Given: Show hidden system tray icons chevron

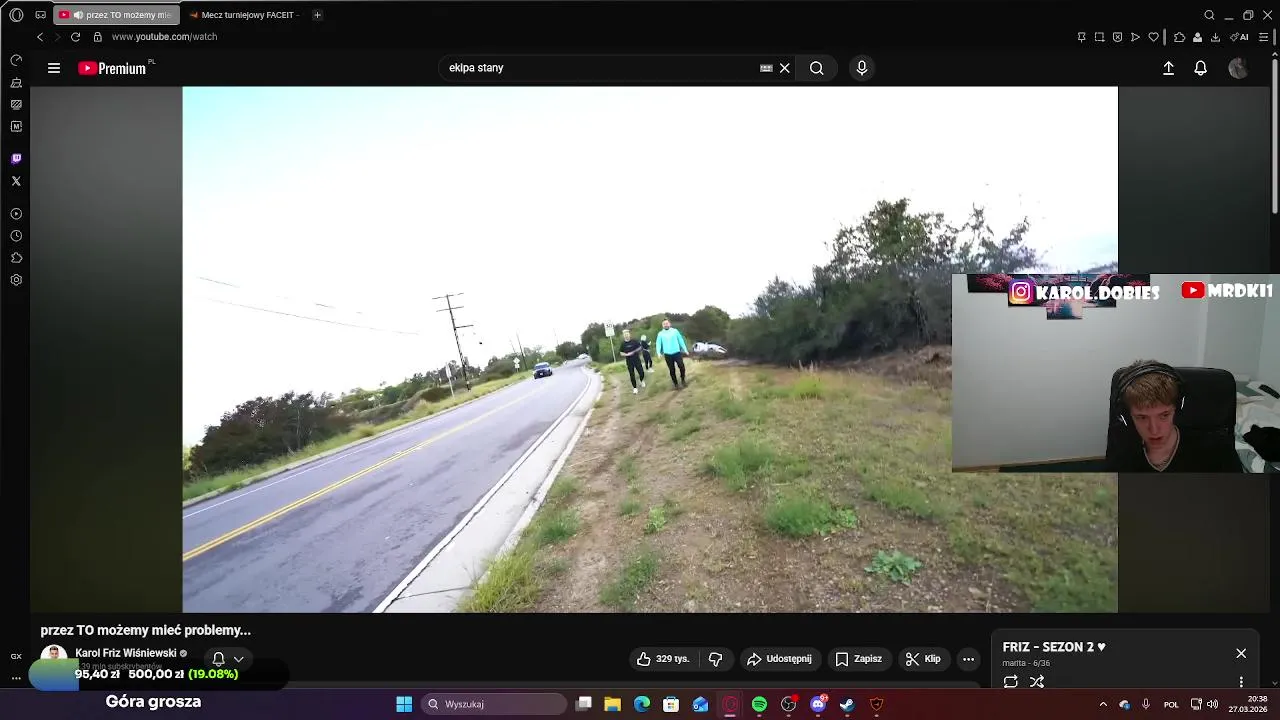Looking at the screenshot, I should click(x=1103, y=704).
